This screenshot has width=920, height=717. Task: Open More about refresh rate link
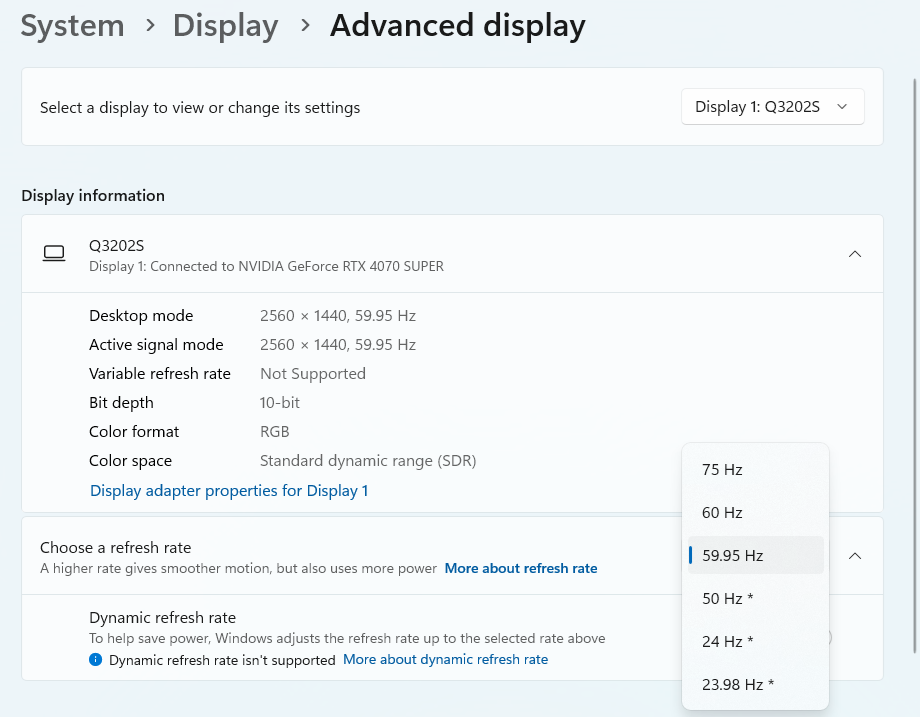click(x=520, y=568)
